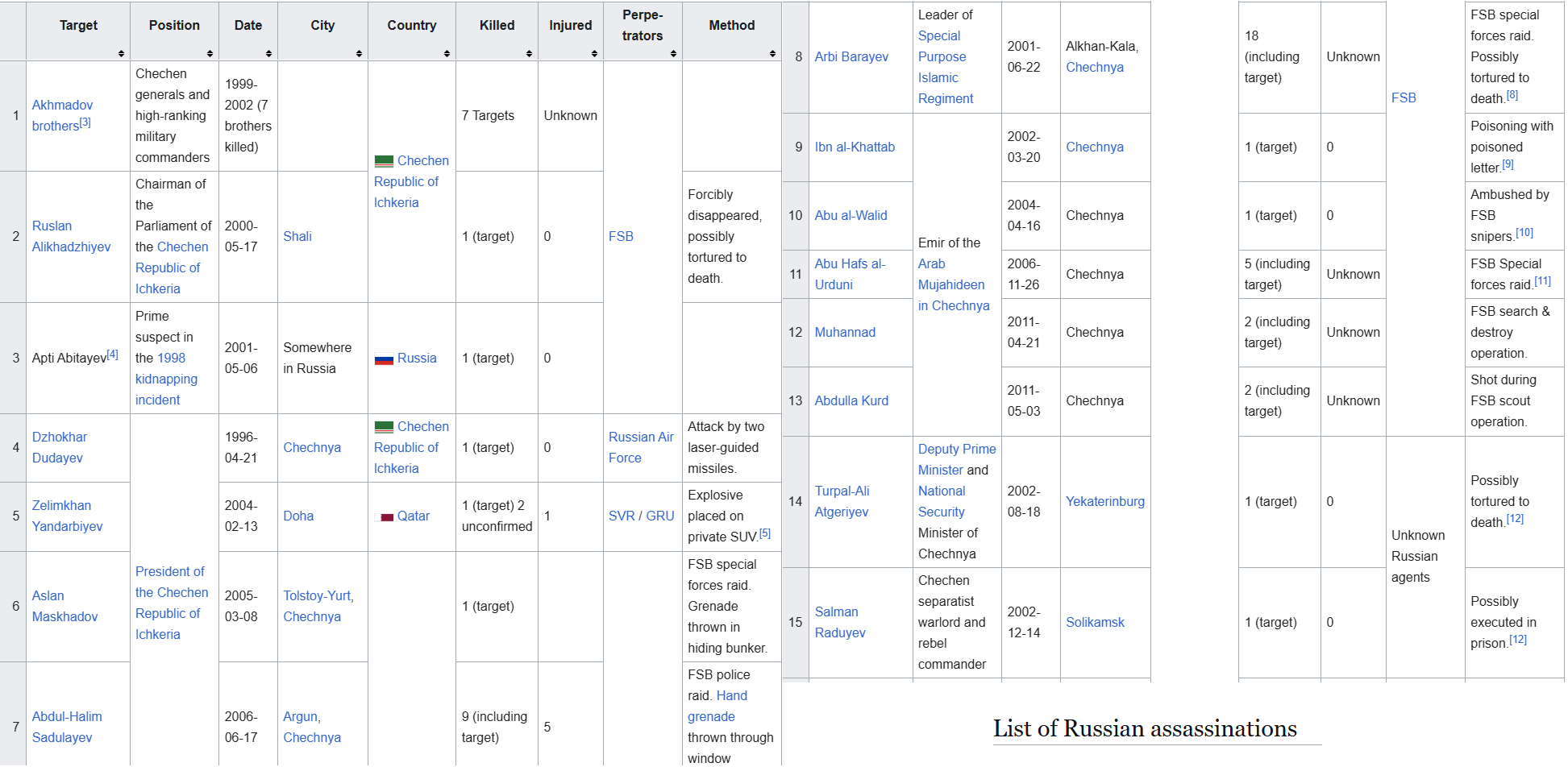Click the Ichkeria flag beside the Akhmadov brothers rows

(x=384, y=161)
